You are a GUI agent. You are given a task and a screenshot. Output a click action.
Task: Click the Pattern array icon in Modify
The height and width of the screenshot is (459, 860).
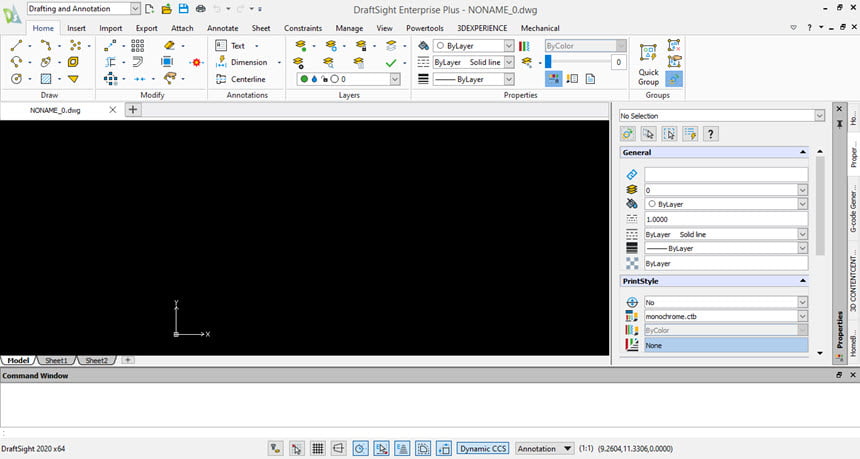click(138, 46)
